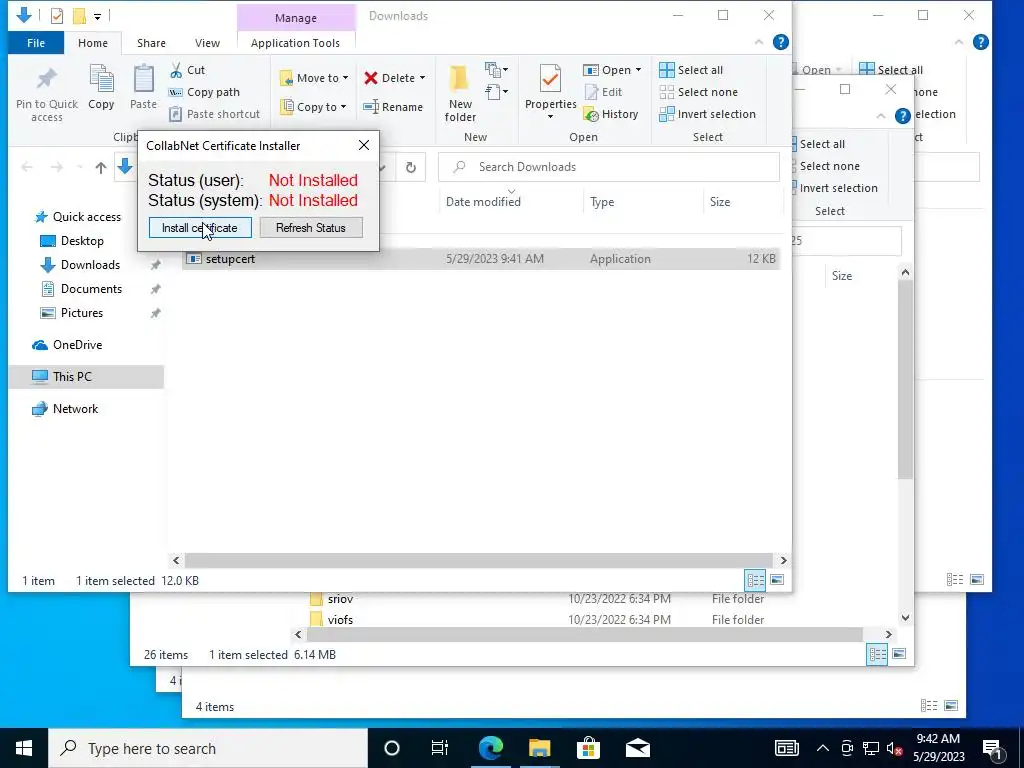Viewport: 1024px width, 768px height.
Task: Select the Manage contextual tab
Action: (296, 18)
